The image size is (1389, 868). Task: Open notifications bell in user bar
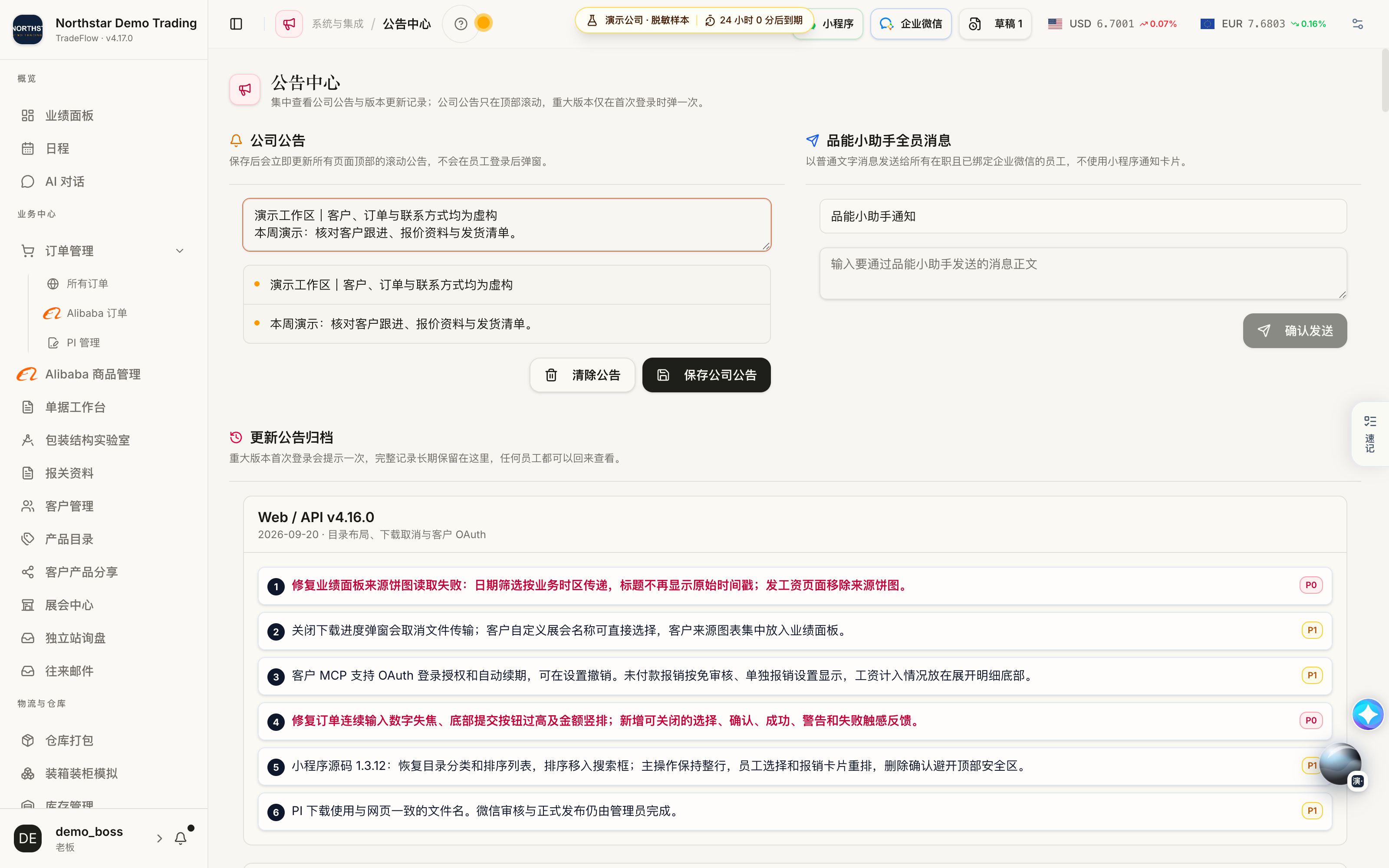click(x=181, y=839)
